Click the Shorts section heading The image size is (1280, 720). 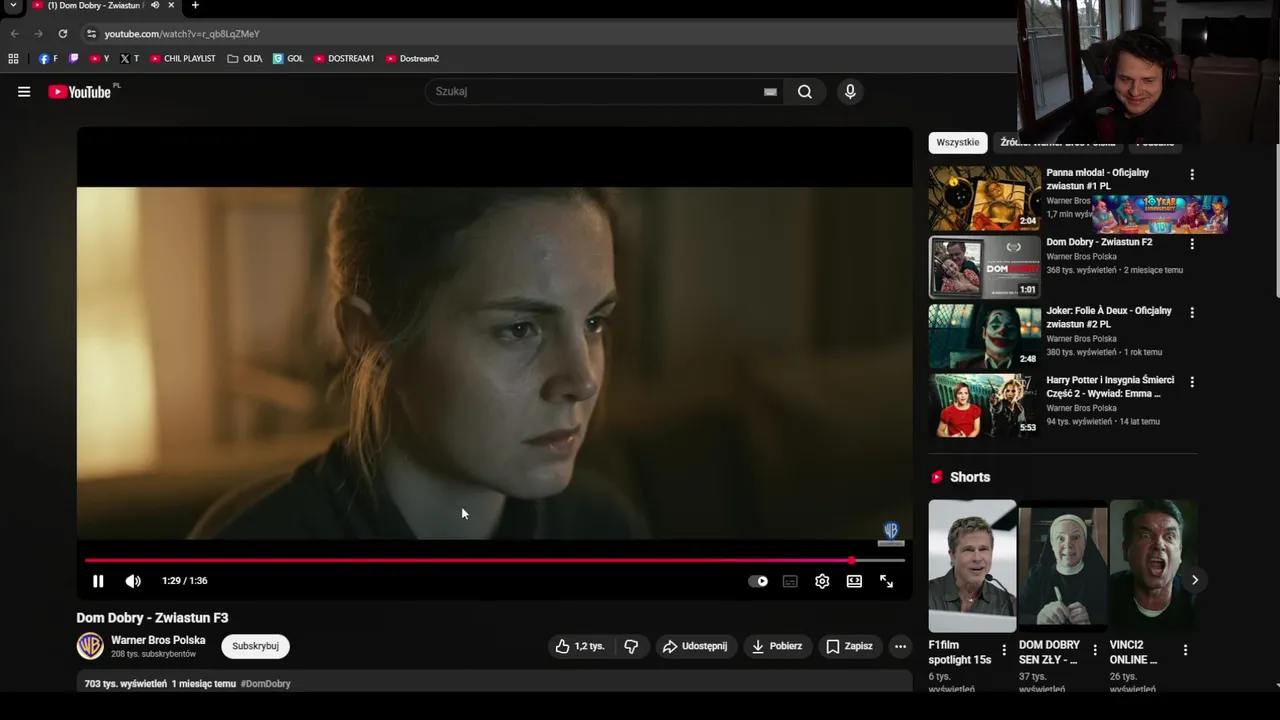pos(970,478)
